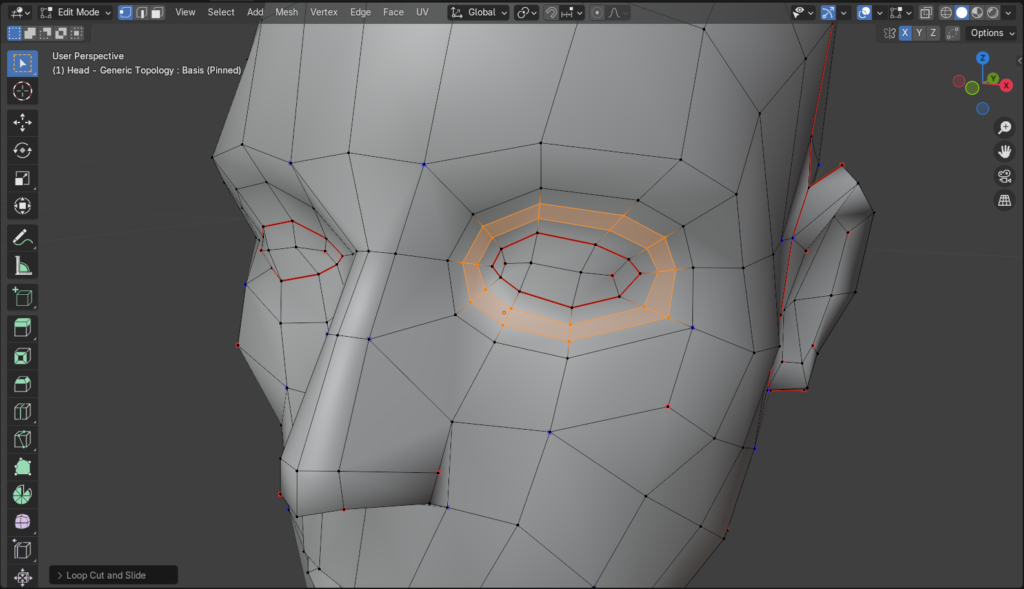Select the Bevel tool
This screenshot has width=1024, height=589.
pos(22,384)
